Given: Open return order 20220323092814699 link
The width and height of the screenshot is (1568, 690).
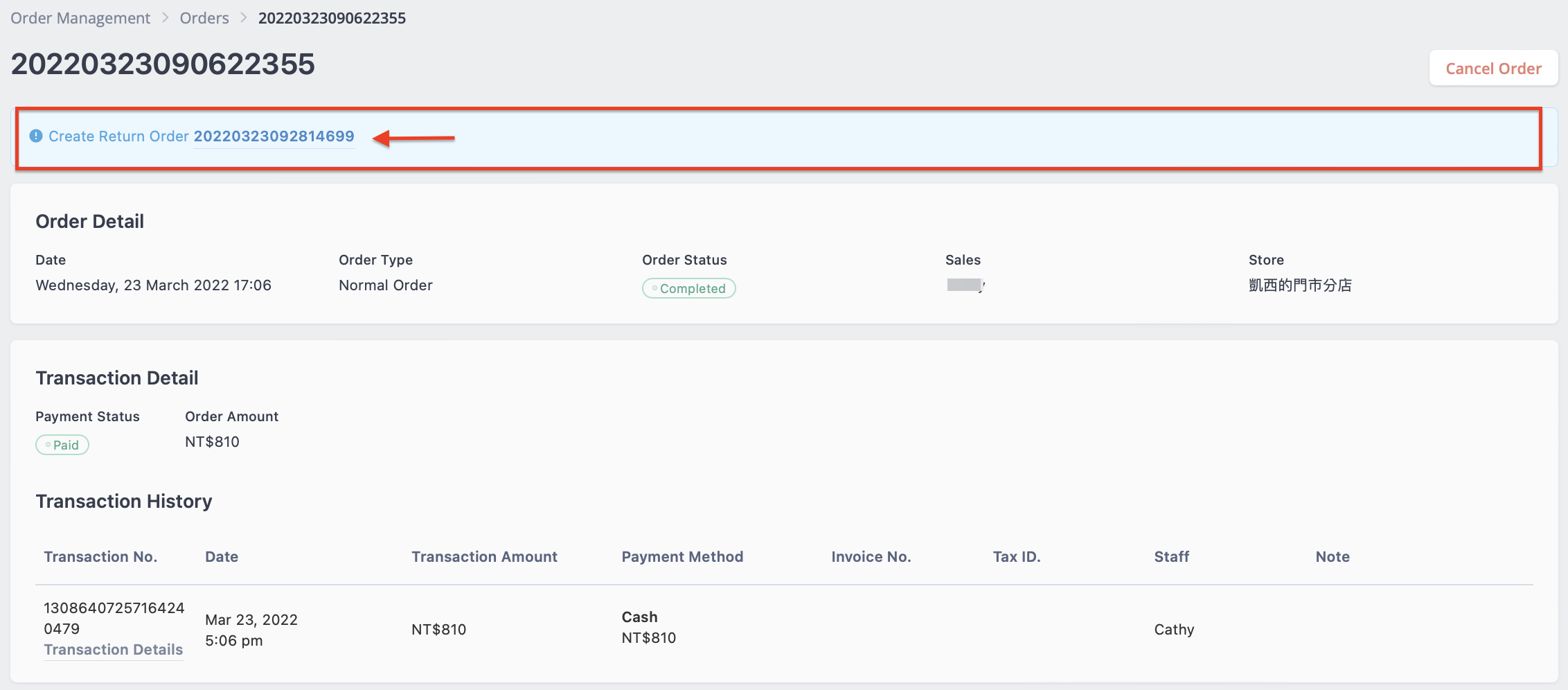Looking at the screenshot, I should pos(274,136).
